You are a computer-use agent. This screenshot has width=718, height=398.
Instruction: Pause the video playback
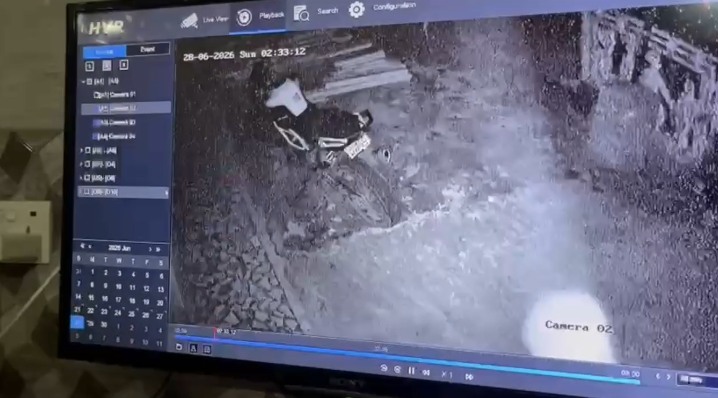[411, 371]
